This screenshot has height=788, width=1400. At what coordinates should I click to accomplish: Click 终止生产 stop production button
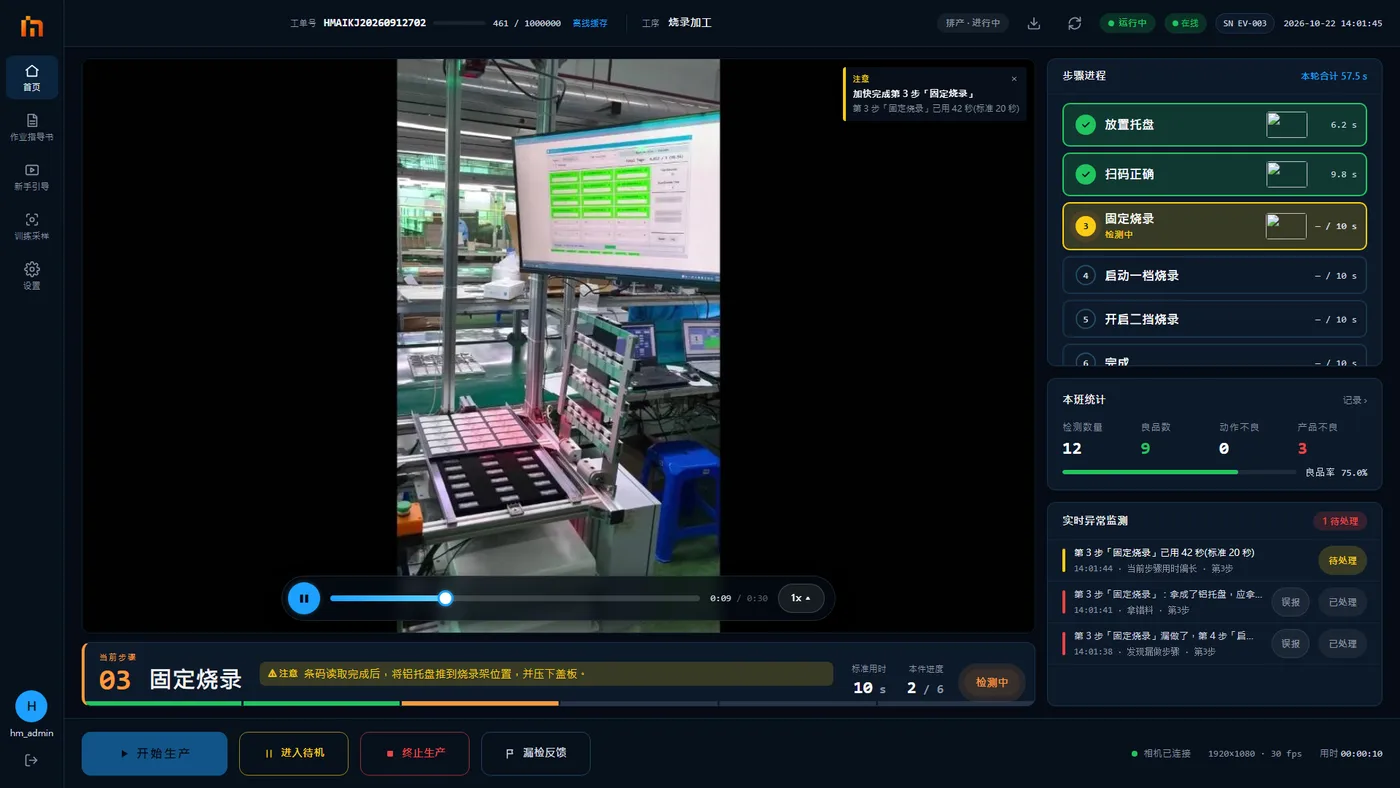pyautogui.click(x=415, y=753)
